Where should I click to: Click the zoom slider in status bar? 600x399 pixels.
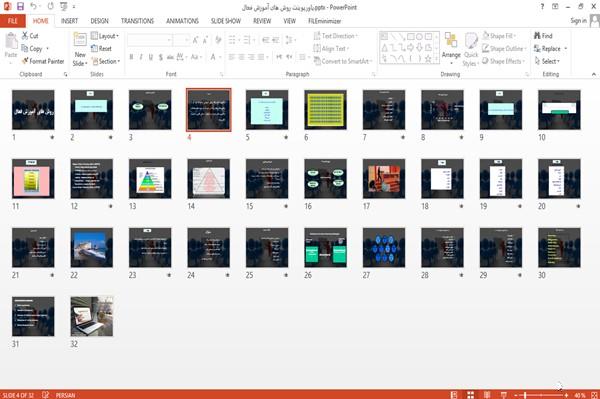[x=541, y=395]
